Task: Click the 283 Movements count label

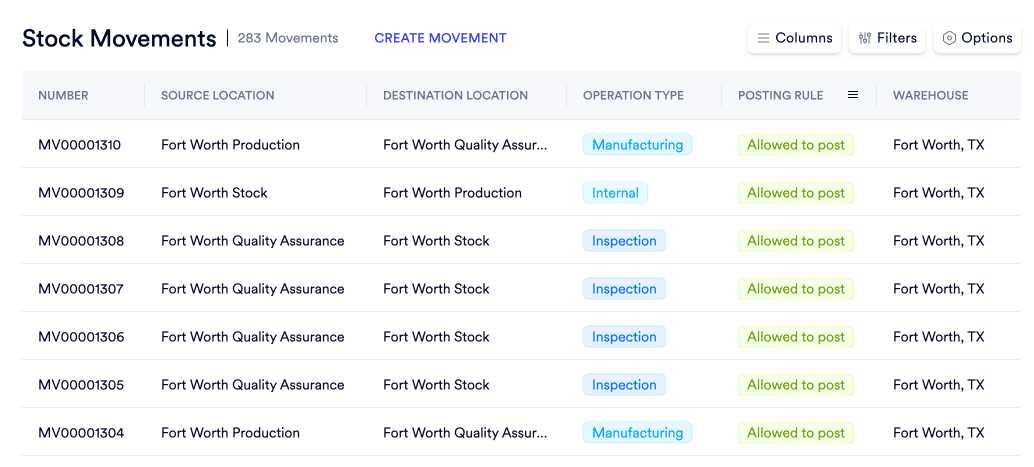Action: pos(288,38)
